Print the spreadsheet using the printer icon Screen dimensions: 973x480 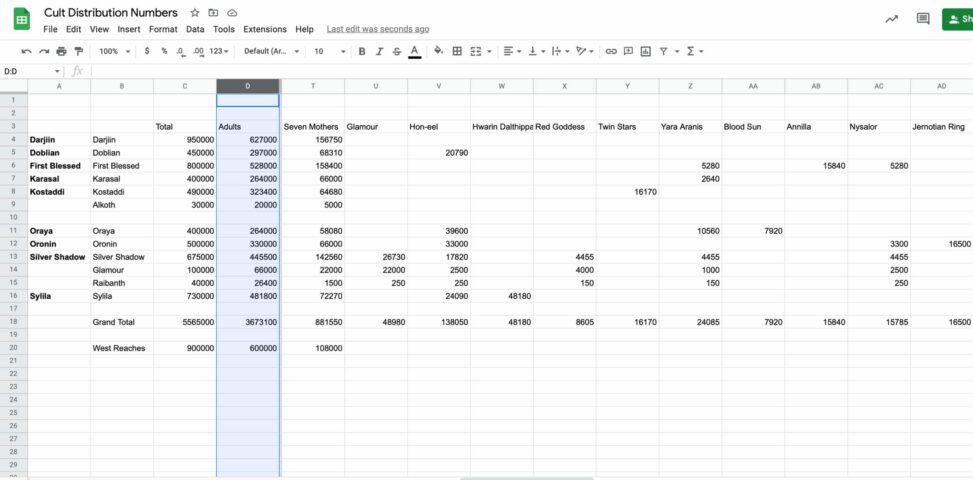[61, 51]
